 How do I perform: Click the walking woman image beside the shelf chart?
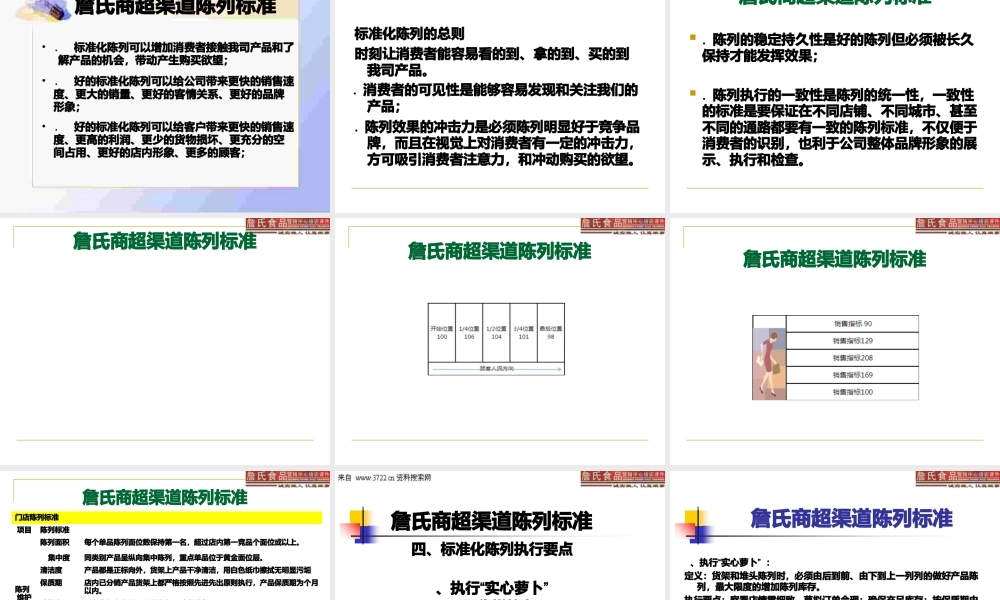tap(769, 363)
